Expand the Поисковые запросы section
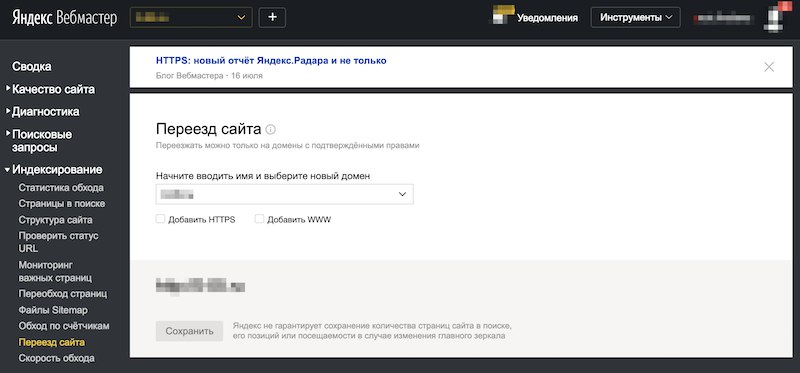Screen dimensions: 800x373 click(x=42, y=141)
